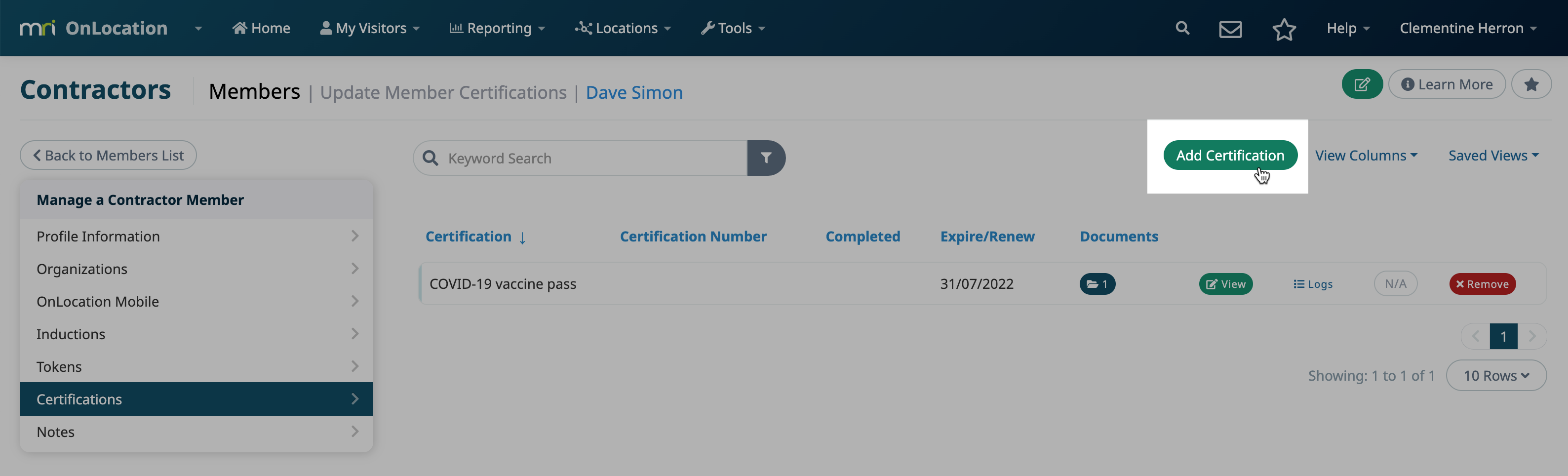The image size is (1568, 476).
Task: Open the documents folder badge showing 1
Action: (x=1097, y=283)
